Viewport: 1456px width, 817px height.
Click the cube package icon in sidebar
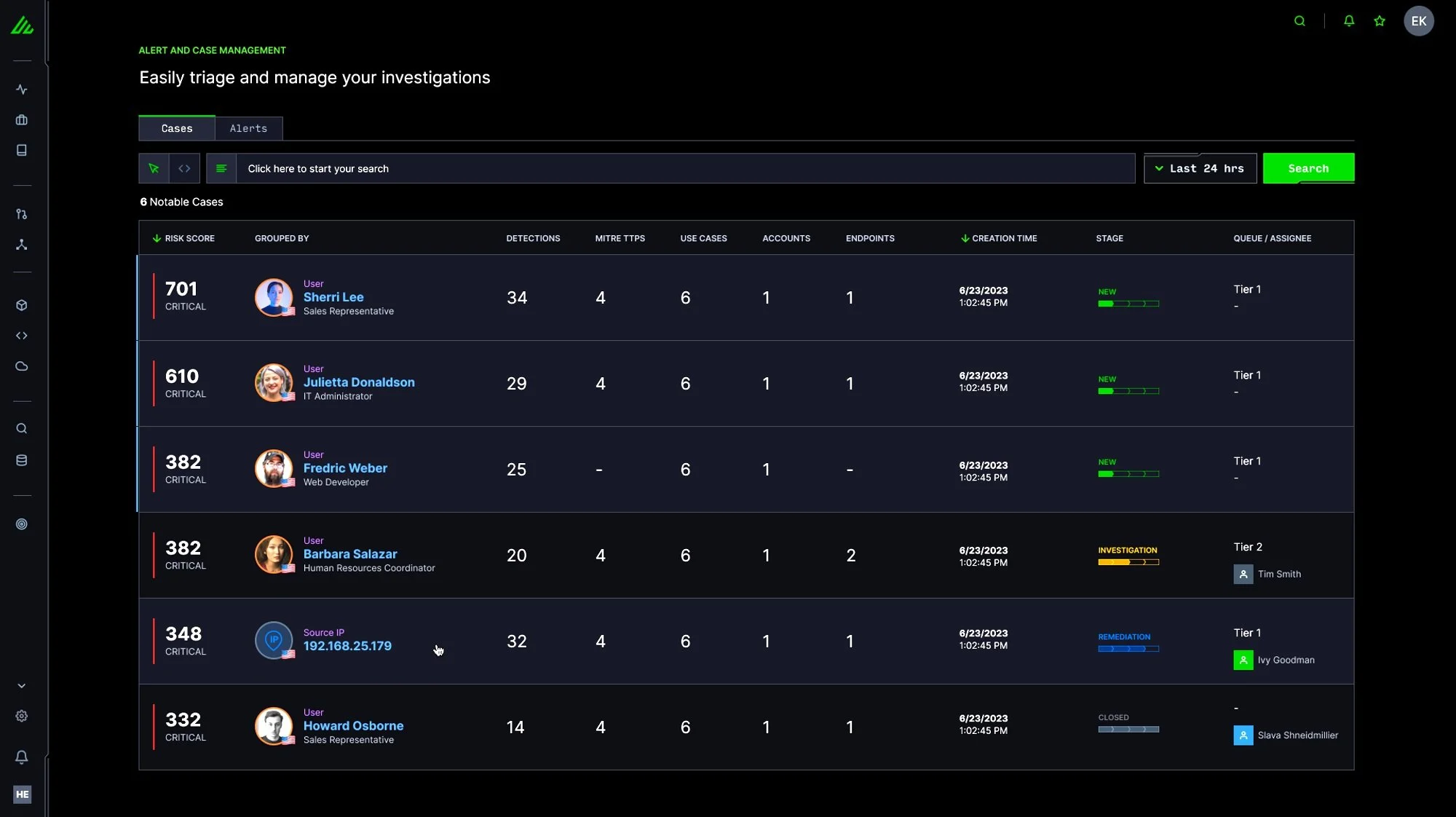pos(22,305)
